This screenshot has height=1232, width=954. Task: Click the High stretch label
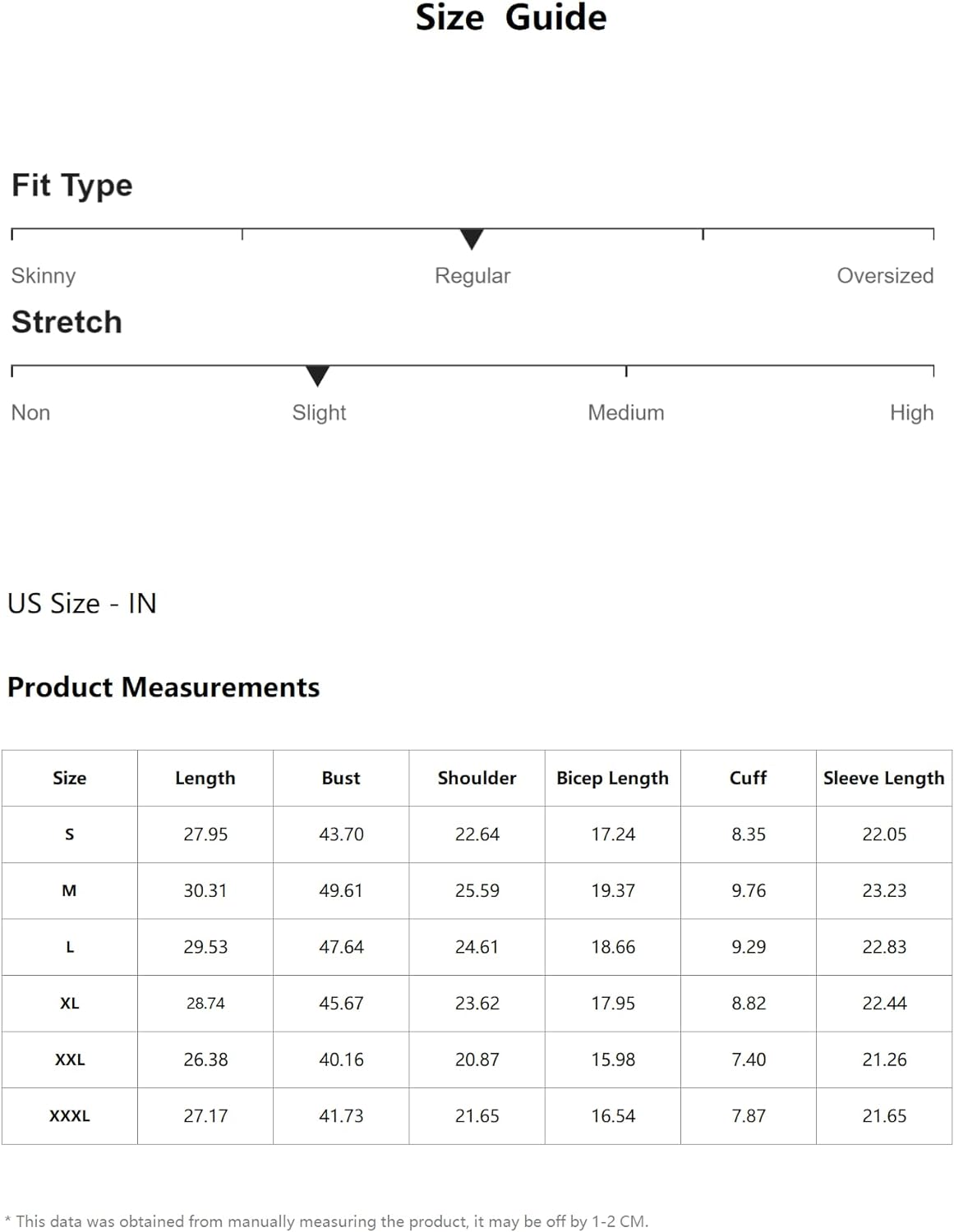(912, 413)
